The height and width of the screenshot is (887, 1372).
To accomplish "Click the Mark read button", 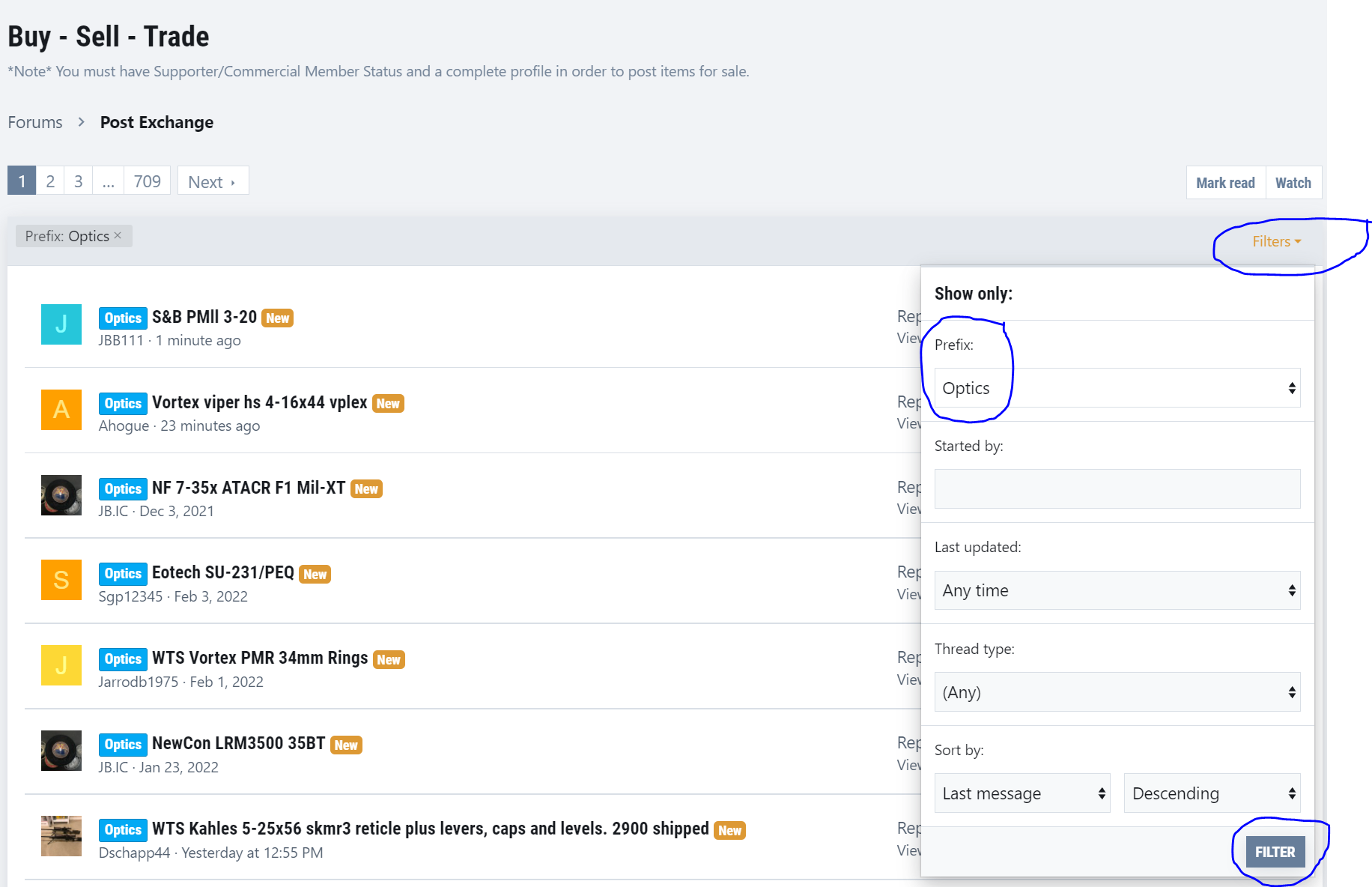I will coord(1225,183).
